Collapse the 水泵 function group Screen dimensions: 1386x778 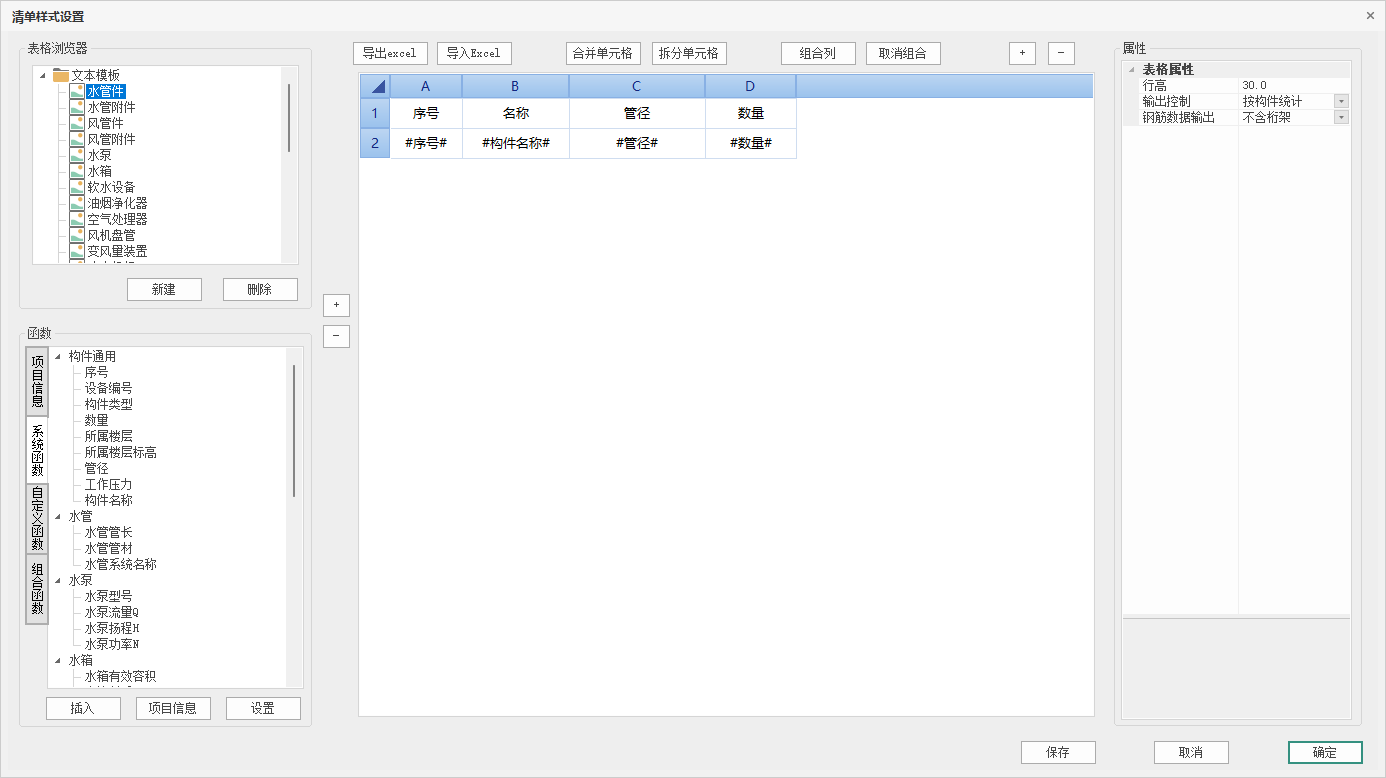pos(57,581)
